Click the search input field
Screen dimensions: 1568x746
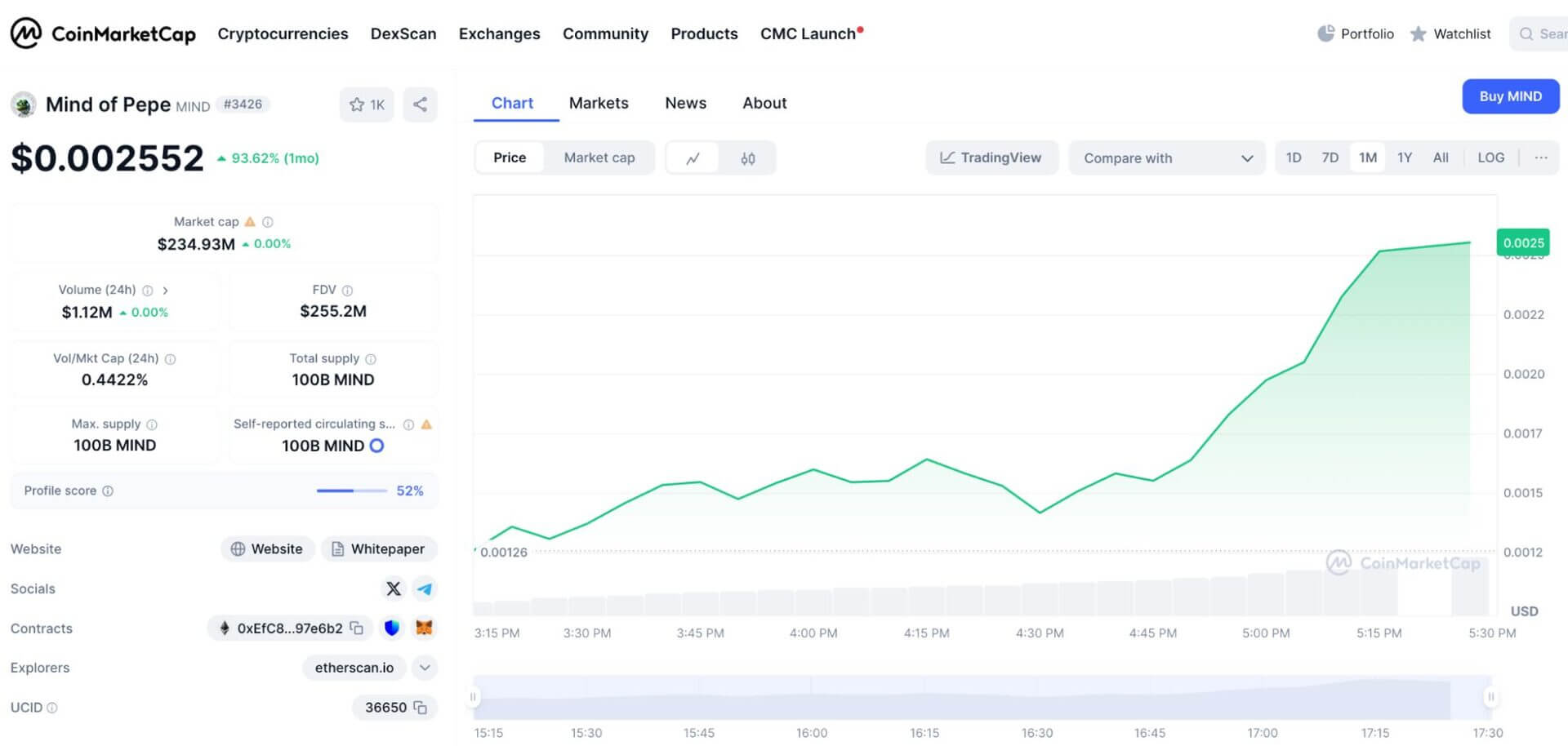1543,34
